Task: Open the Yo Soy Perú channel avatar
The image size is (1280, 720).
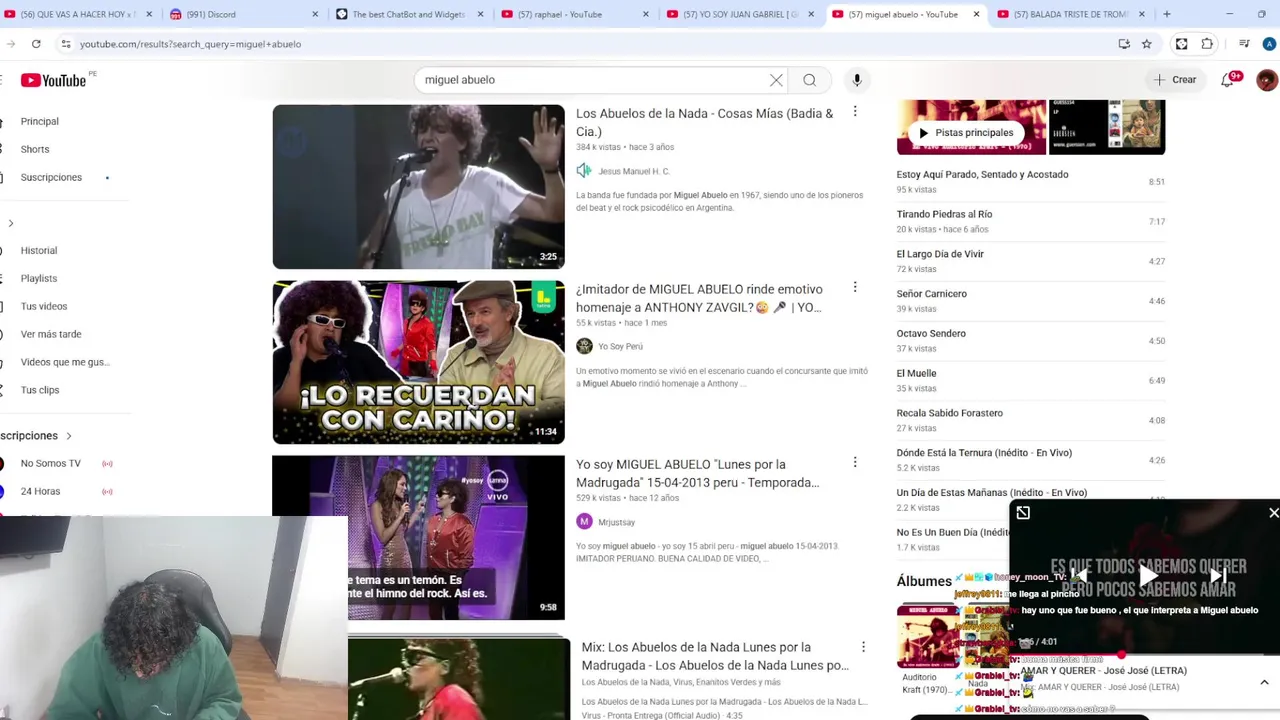Action: coord(584,346)
